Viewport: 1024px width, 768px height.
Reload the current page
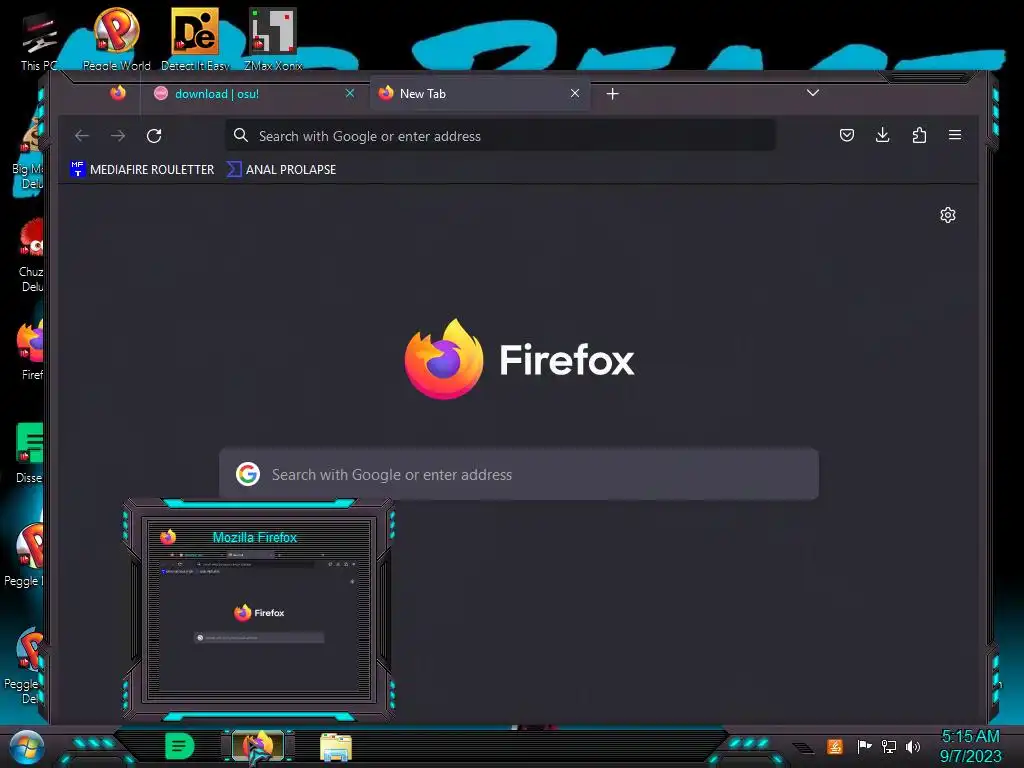(154, 136)
